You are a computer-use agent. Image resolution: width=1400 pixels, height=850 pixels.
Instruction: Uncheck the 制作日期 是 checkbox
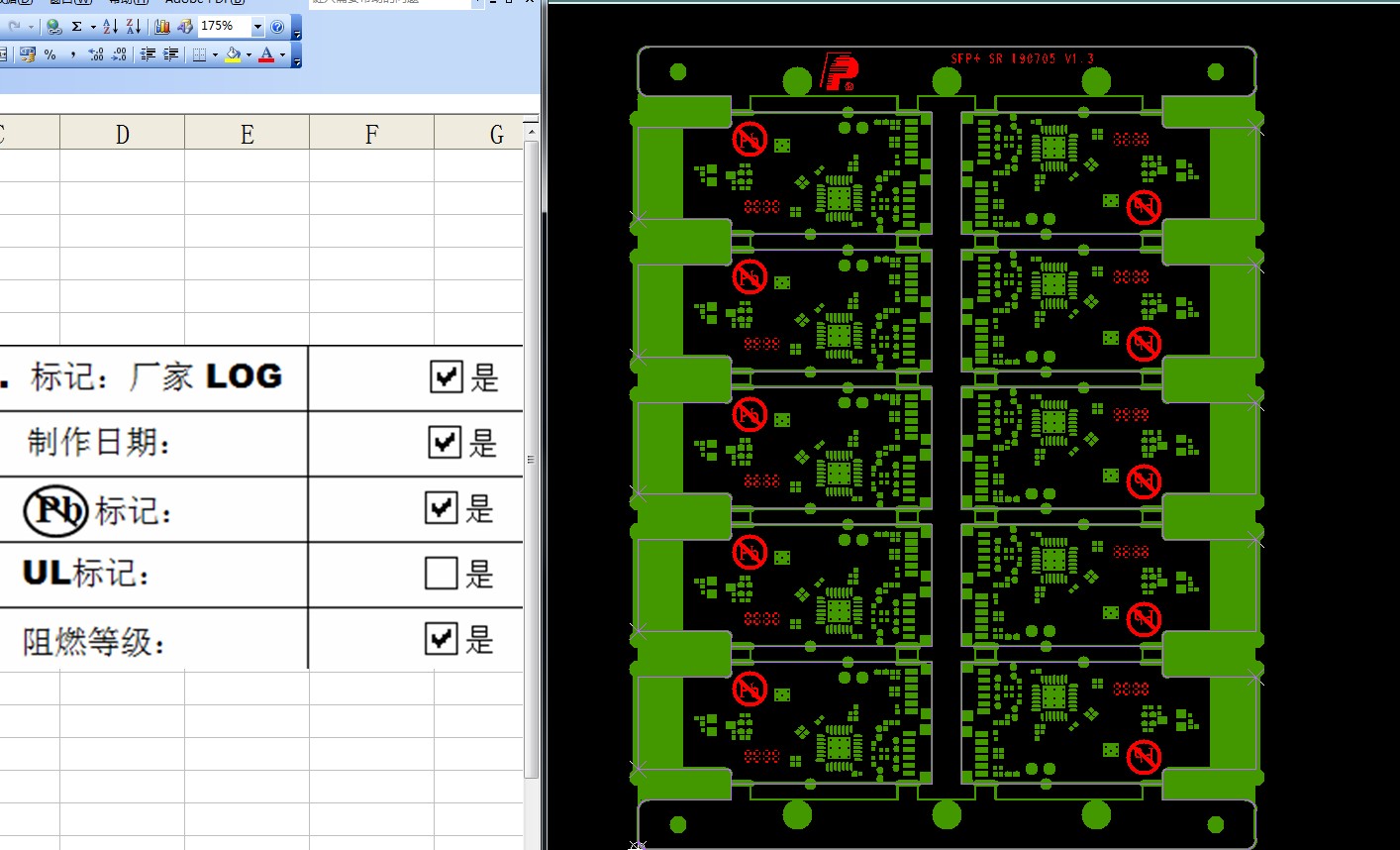445,442
